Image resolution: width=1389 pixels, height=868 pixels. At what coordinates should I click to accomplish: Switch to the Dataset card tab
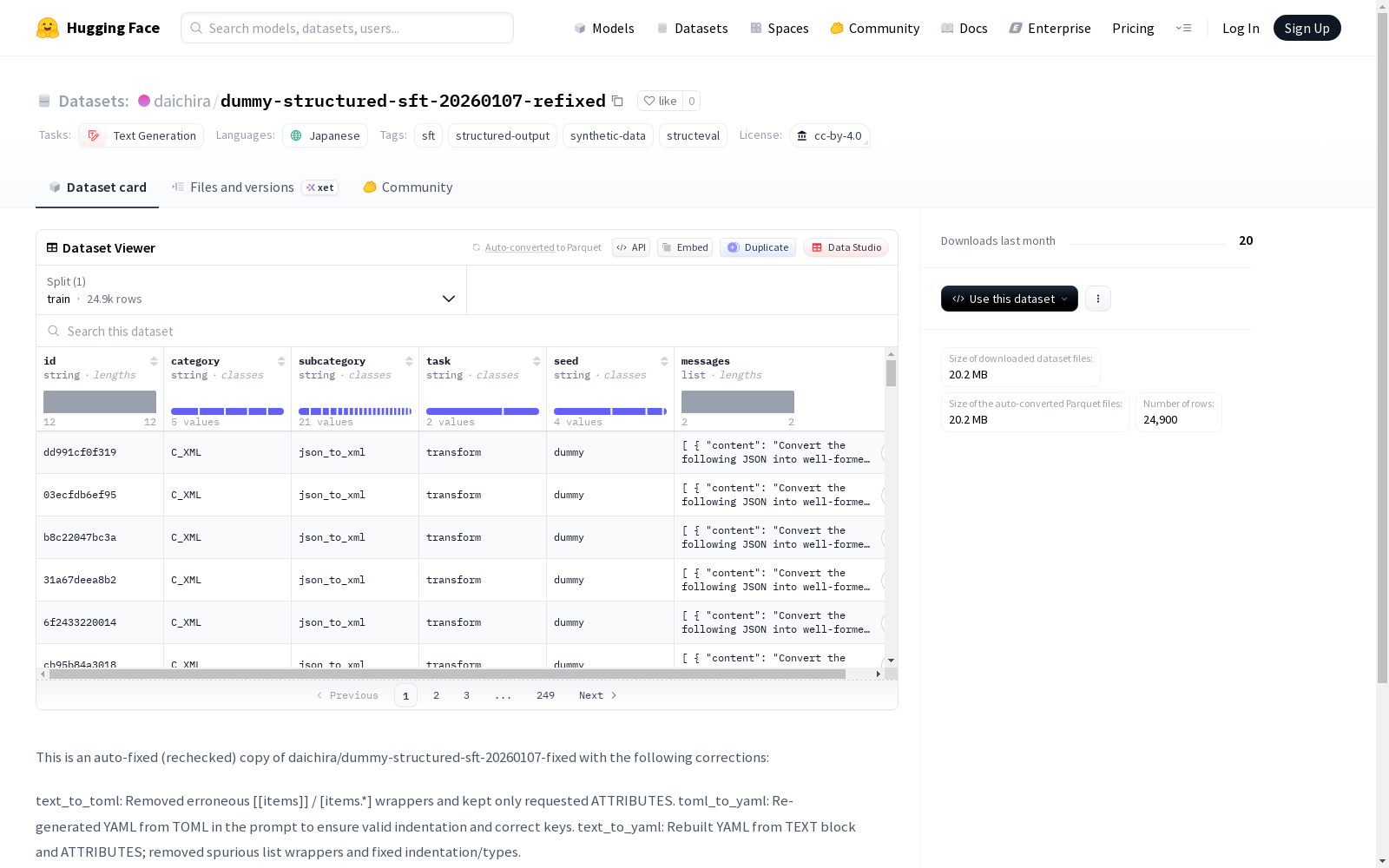(x=97, y=187)
